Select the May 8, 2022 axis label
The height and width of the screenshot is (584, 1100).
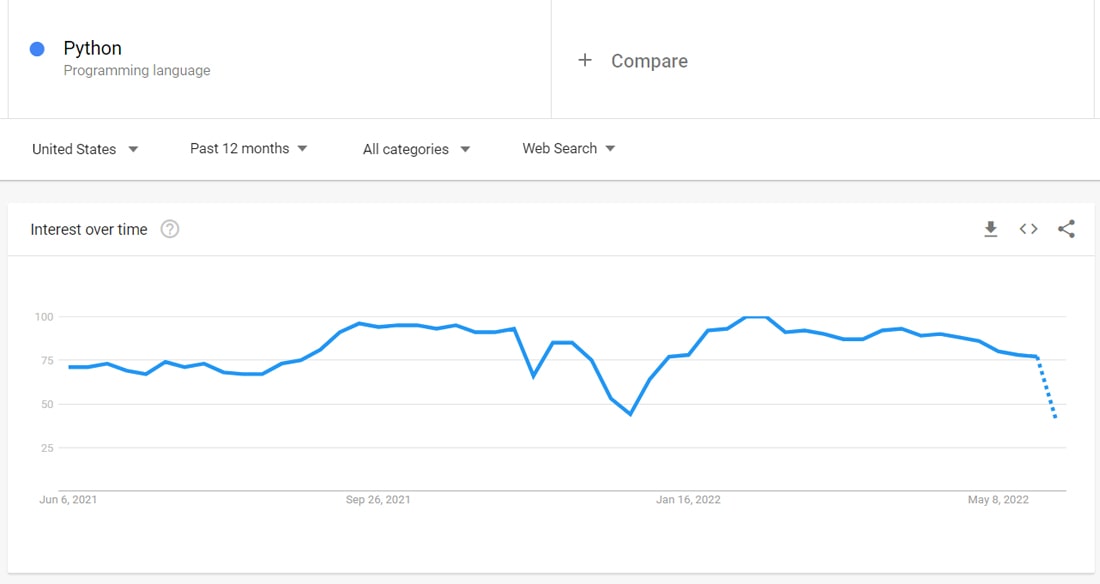998,500
